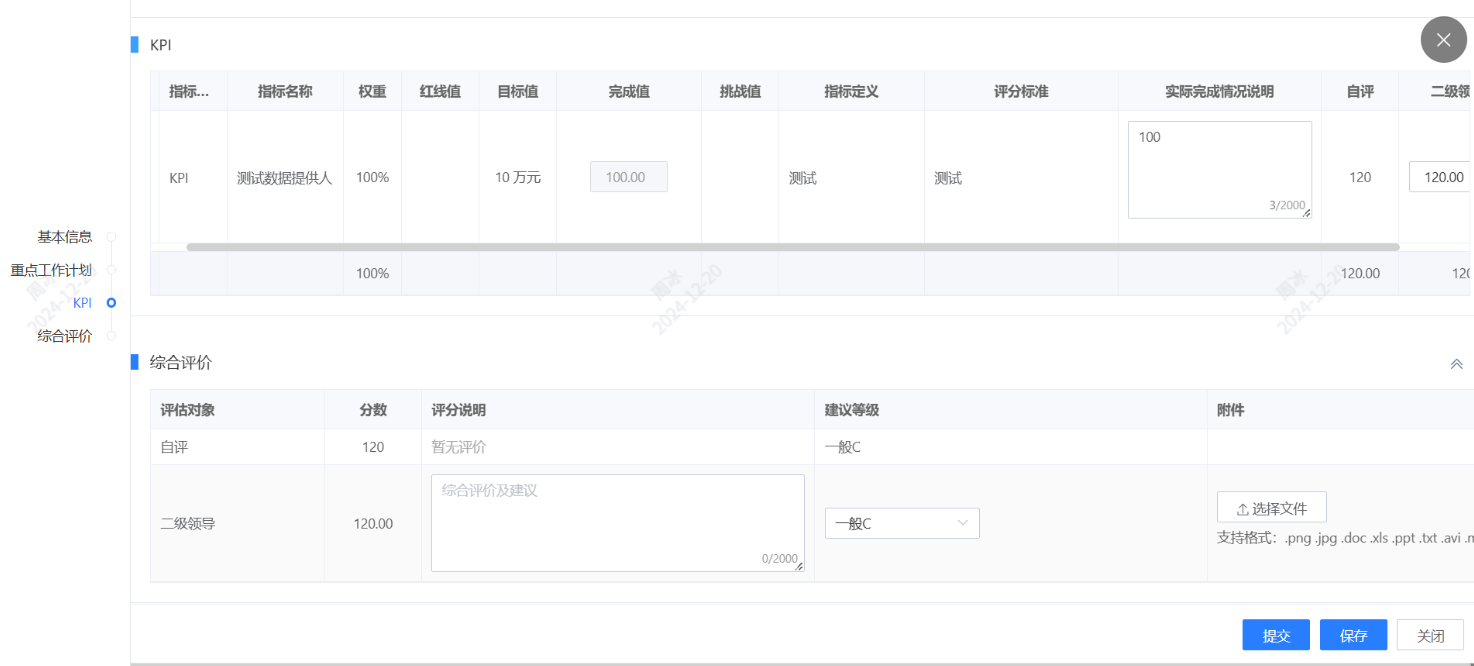Select the KPI step in side navigation
Viewport: 1474px width, 666px height.
coord(83,303)
